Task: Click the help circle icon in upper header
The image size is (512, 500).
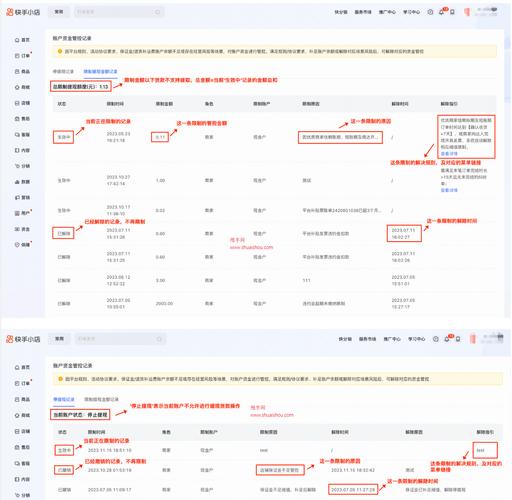Action: click(430, 12)
